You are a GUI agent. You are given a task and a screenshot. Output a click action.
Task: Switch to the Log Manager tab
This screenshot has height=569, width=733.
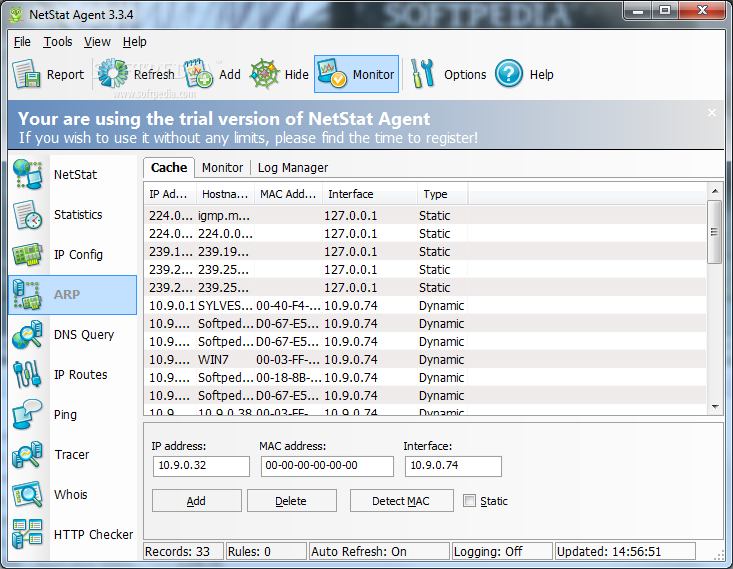click(293, 167)
